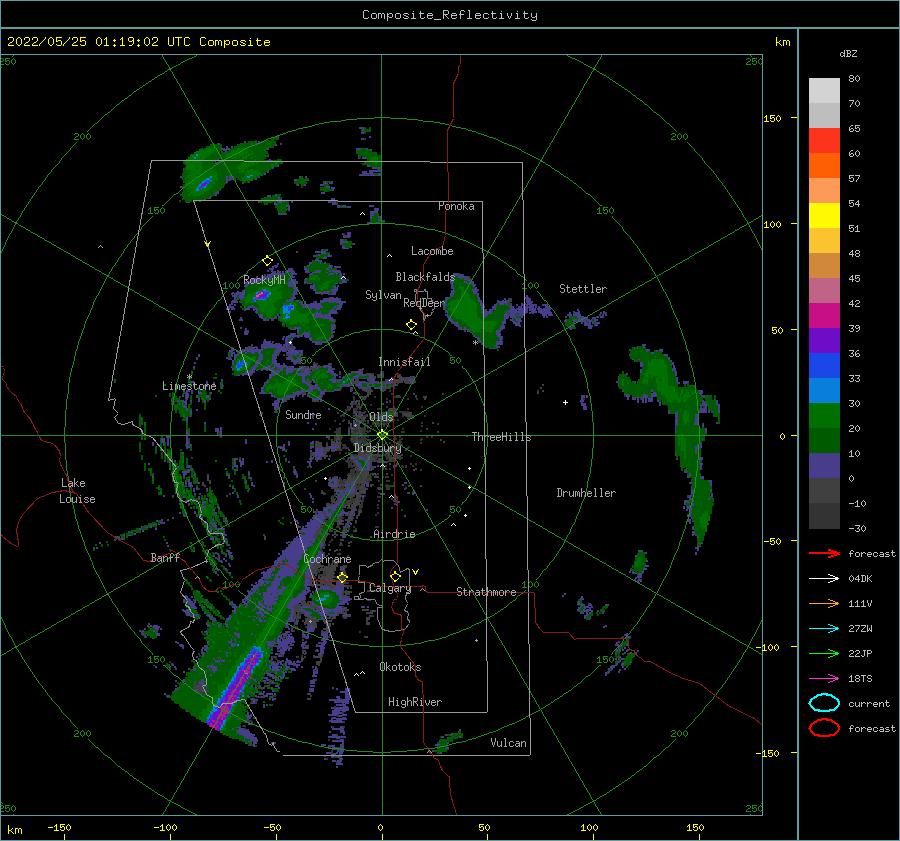This screenshot has height=841, width=900.
Task: Click the Lacombe label
Action: [x=432, y=251]
